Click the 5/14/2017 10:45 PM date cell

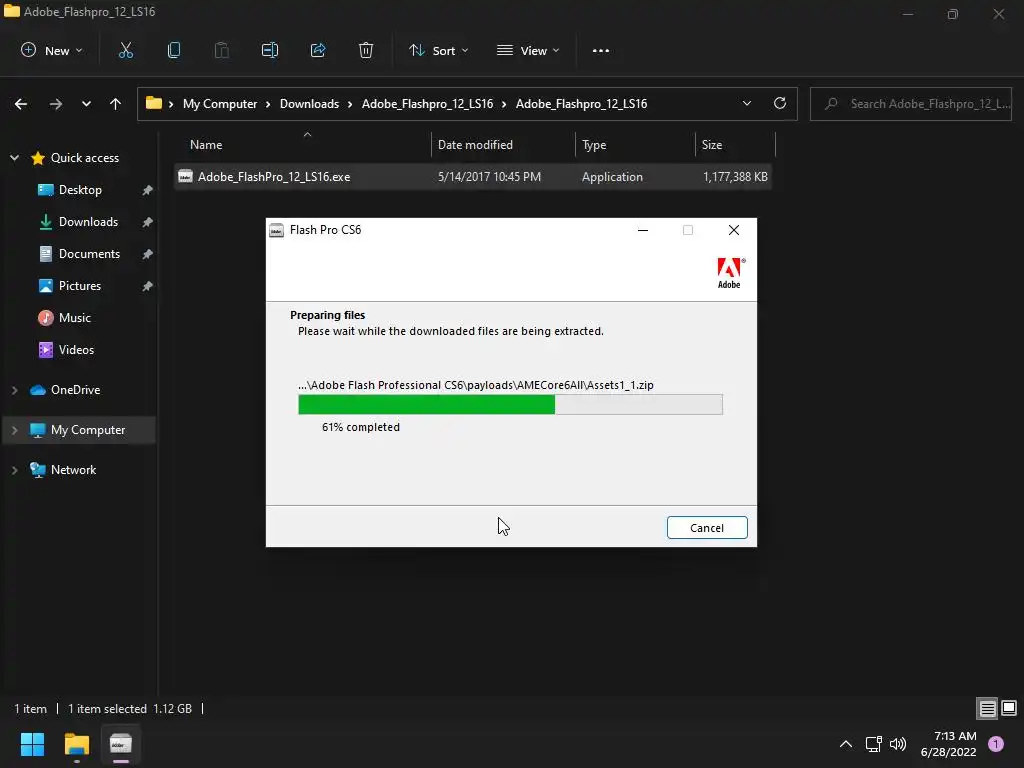tap(489, 176)
